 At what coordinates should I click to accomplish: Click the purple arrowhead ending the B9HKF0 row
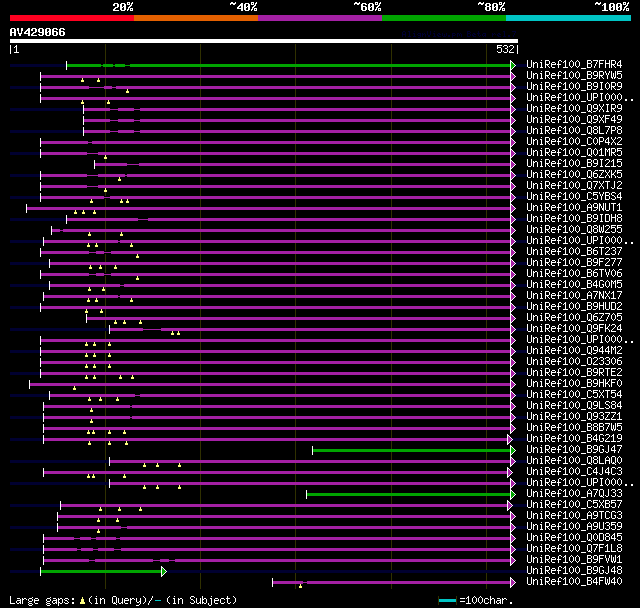coord(513,384)
